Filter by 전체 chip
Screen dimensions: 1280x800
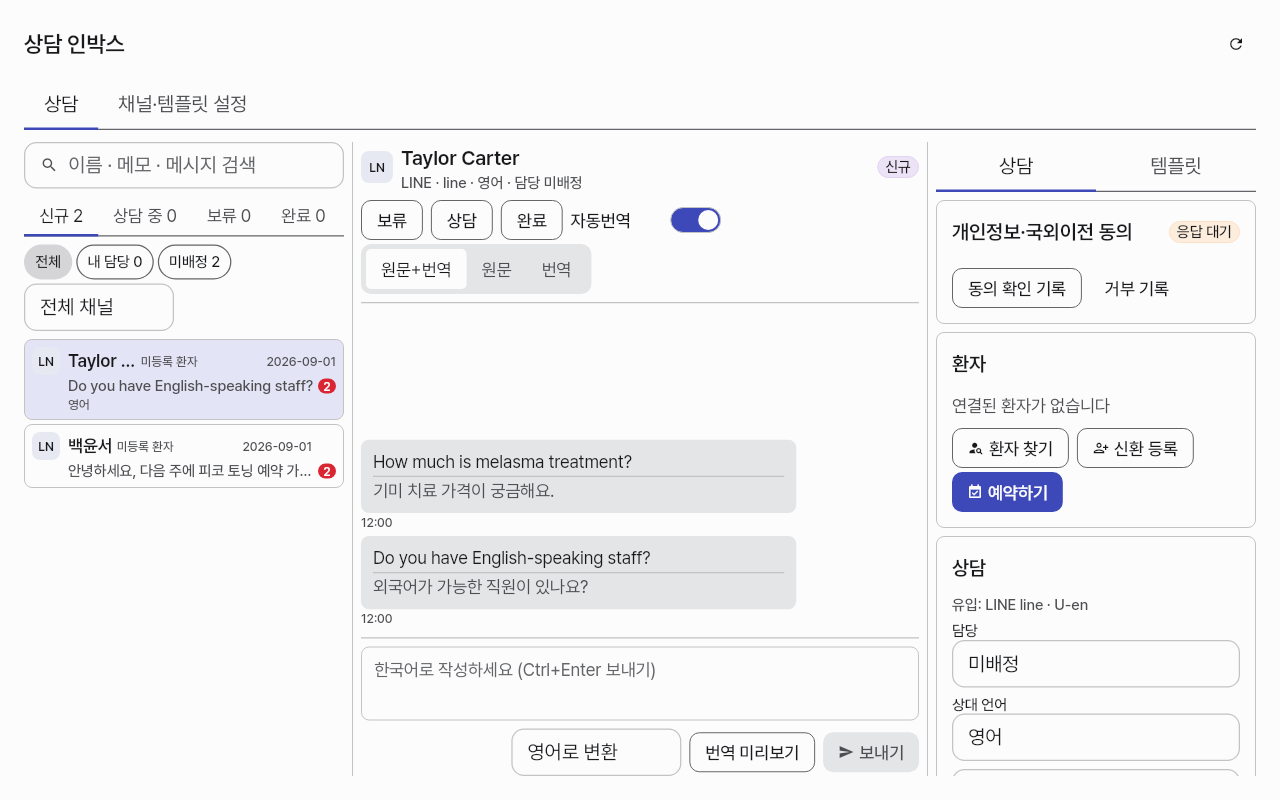click(48, 262)
